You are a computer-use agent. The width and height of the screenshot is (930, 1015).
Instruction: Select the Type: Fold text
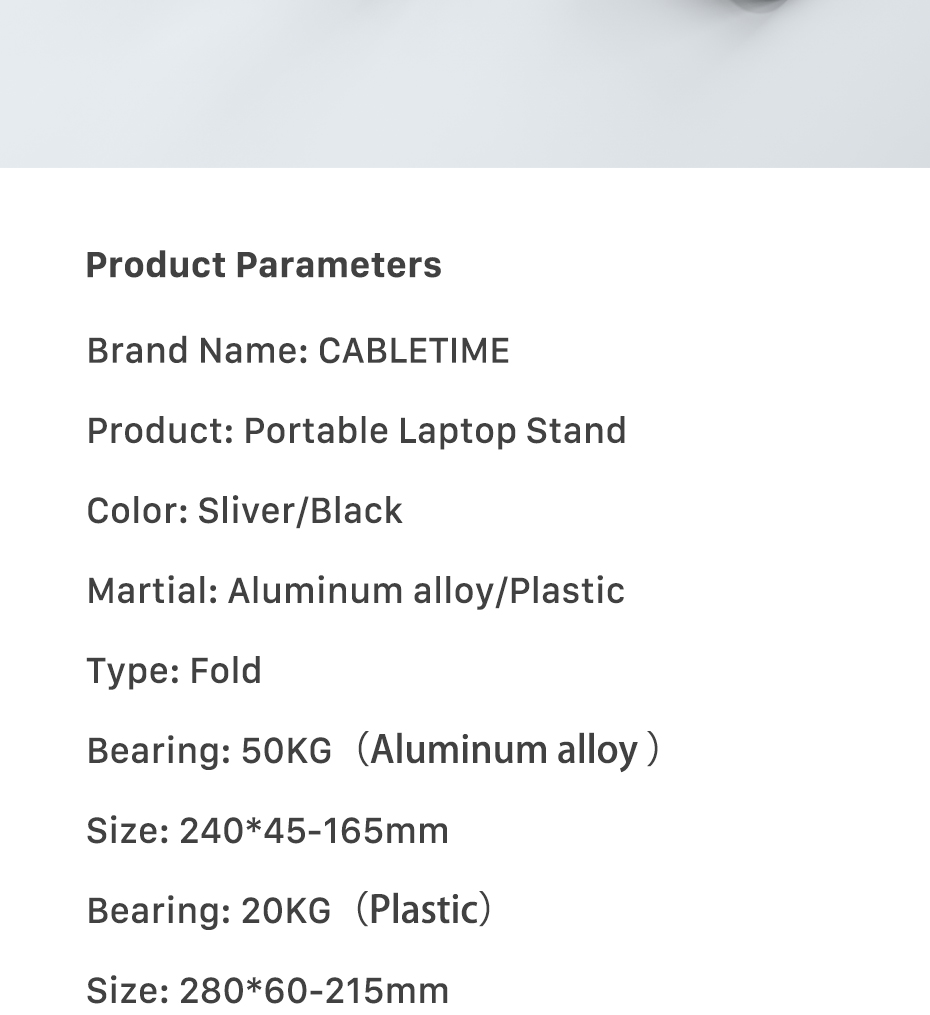[174, 671]
